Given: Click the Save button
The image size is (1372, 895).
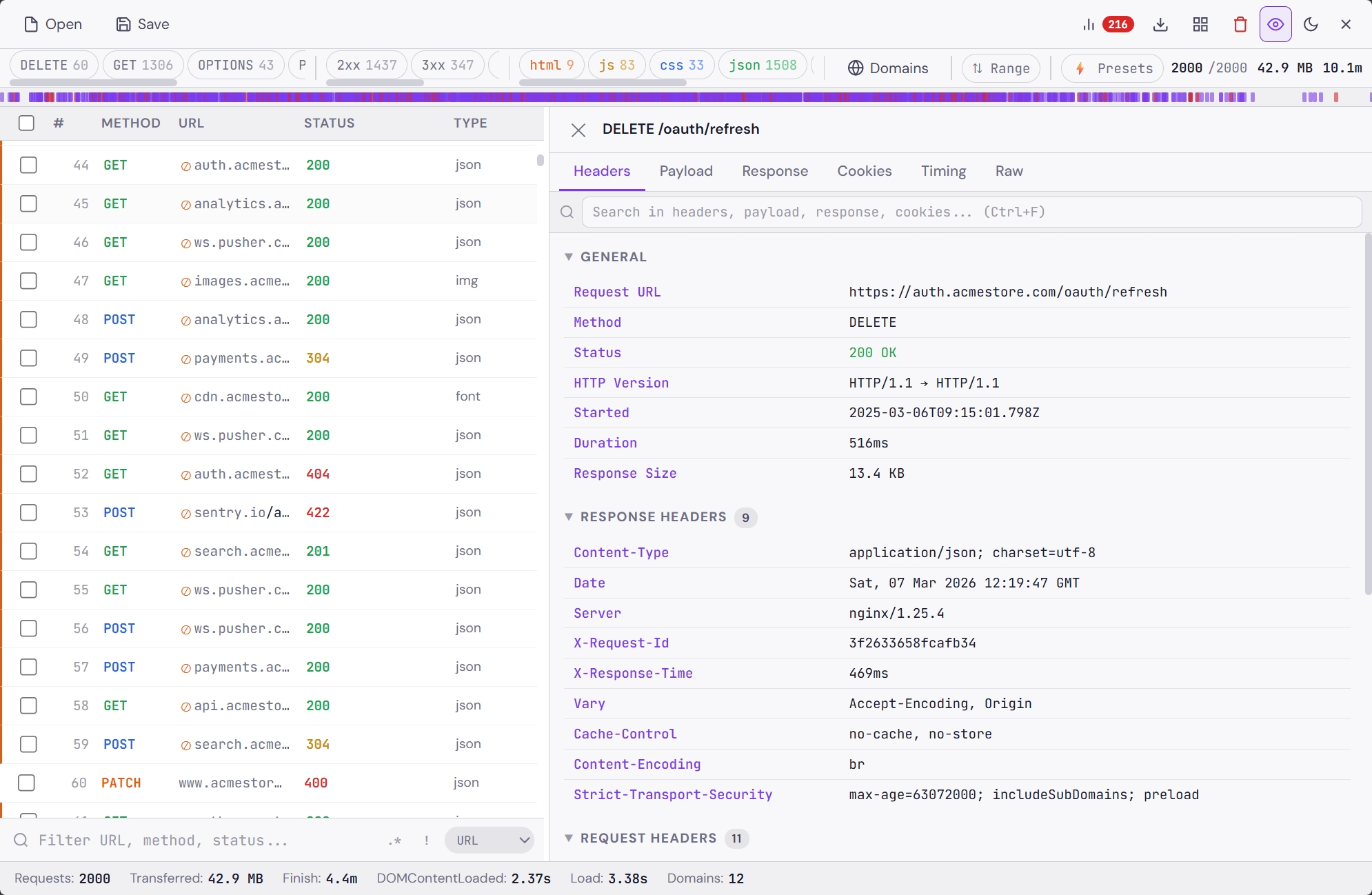Looking at the screenshot, I should click(143, 23).
